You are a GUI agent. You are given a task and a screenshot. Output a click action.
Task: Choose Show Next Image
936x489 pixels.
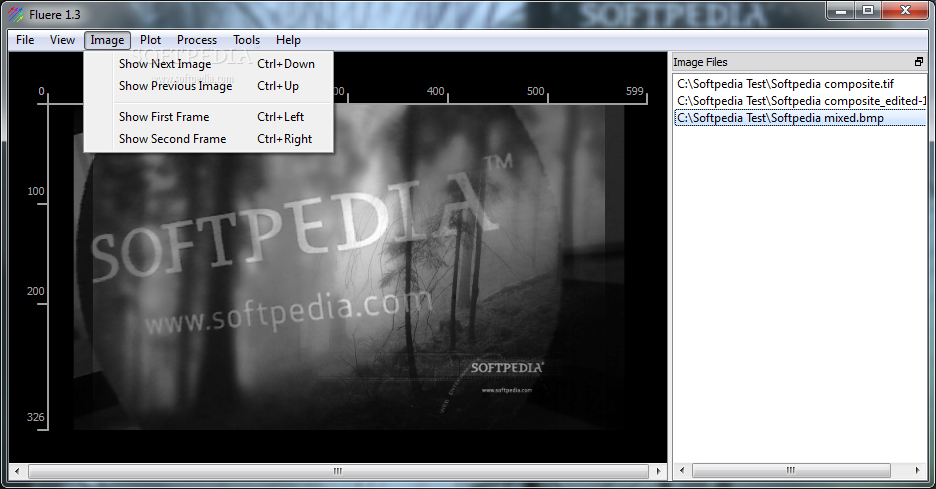click(x=208, y=64)
